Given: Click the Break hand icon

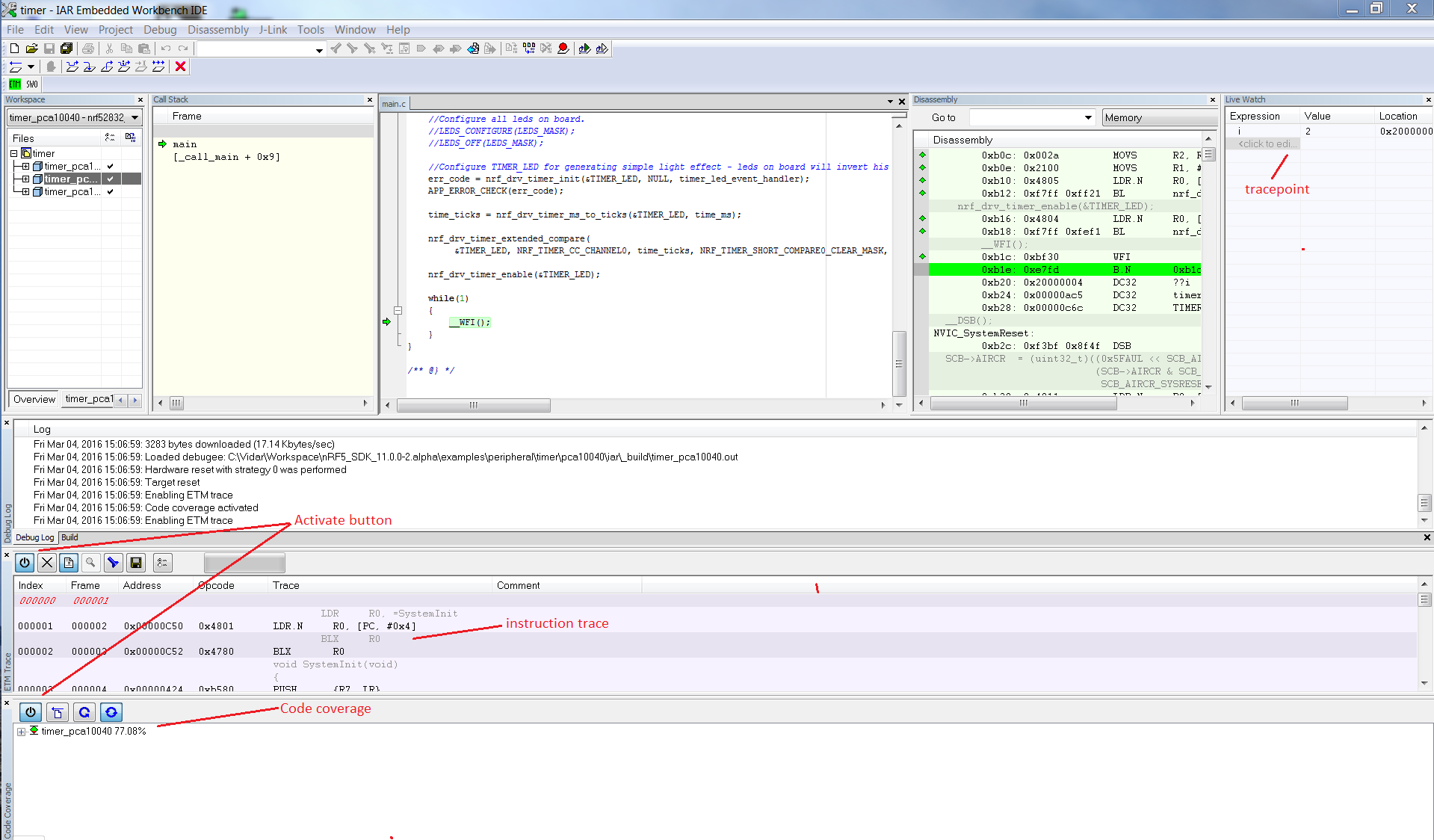Looking at the screenshot, I should pos(51,67).
